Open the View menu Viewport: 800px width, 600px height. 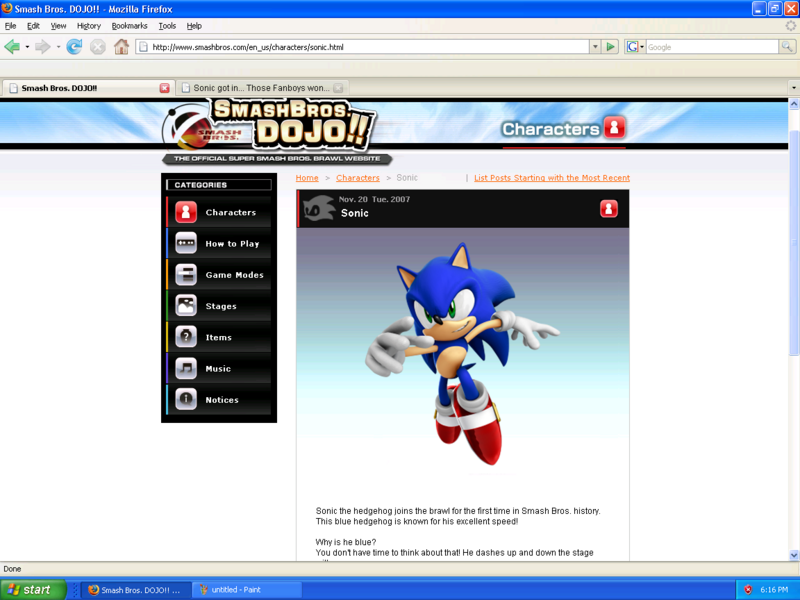point(58,26)
